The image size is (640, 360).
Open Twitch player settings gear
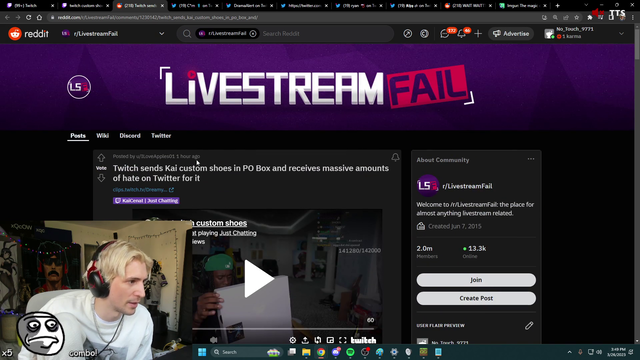tap(293, 340)
